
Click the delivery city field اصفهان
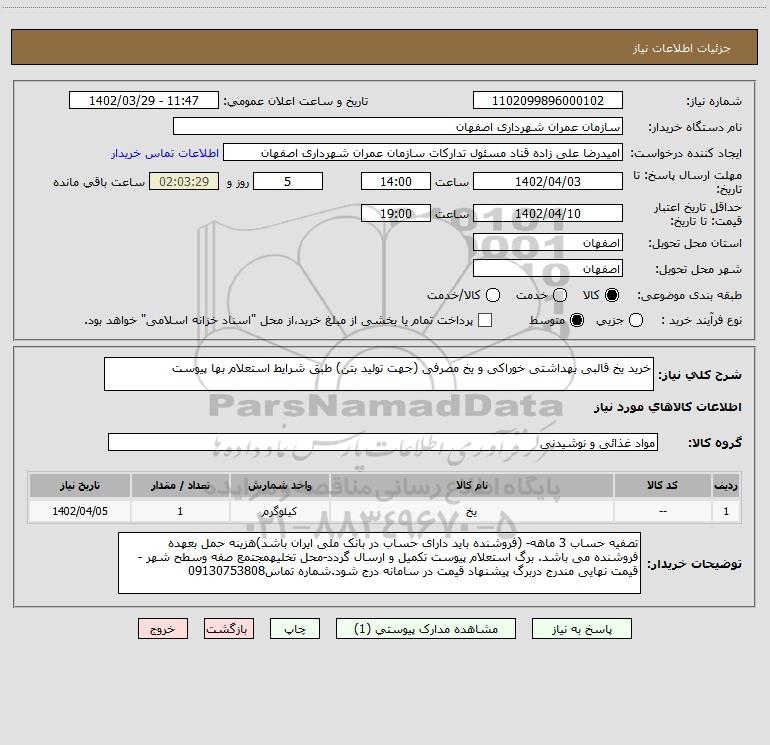[548, 269]
